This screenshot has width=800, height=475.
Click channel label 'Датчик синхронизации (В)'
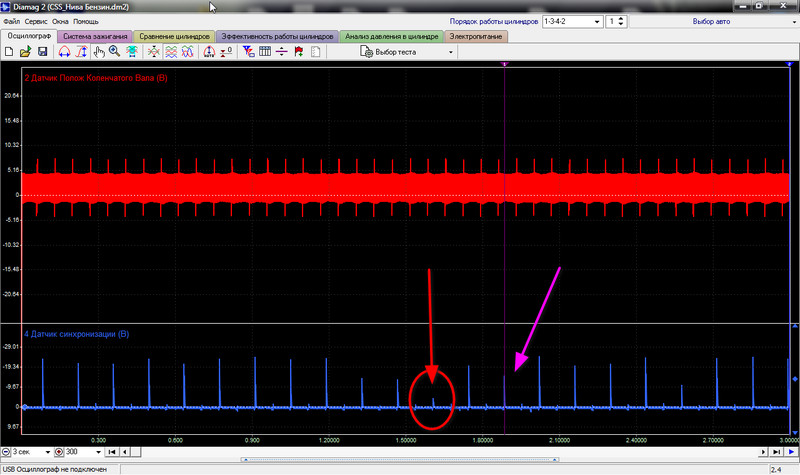coord(77,334)
